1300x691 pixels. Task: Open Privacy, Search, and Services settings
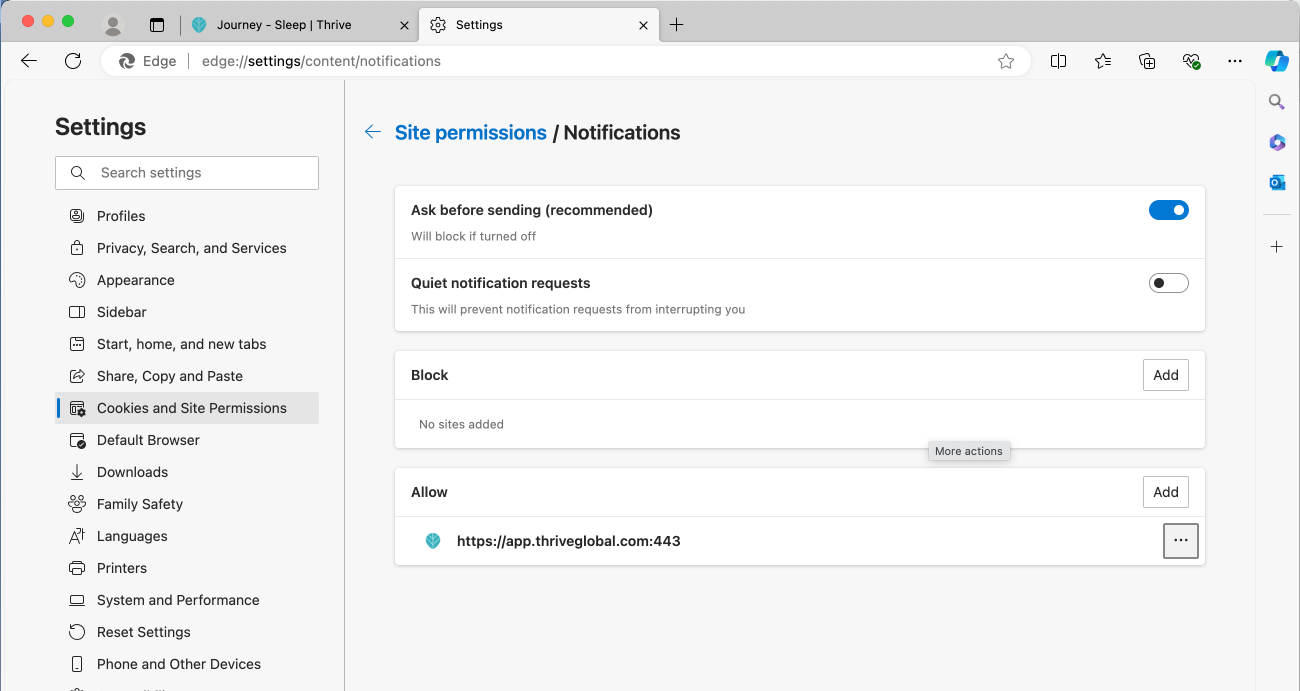(187, 248)
